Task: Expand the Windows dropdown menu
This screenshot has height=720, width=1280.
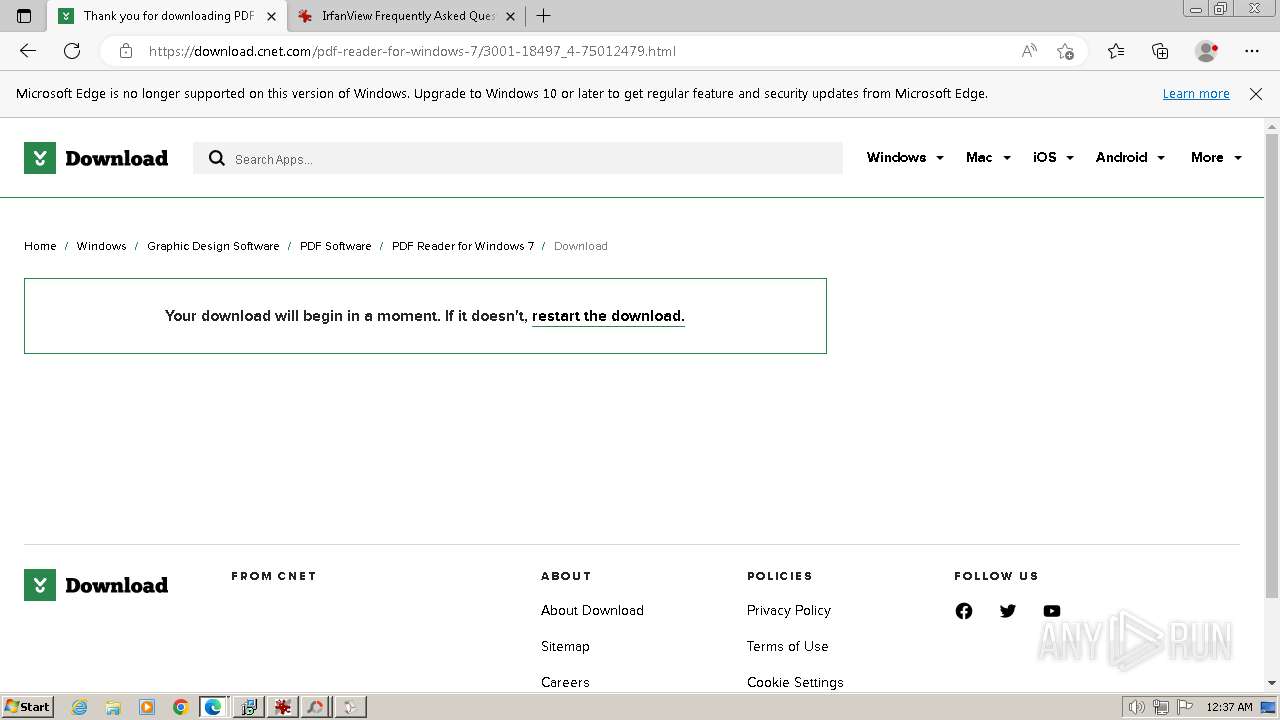Action: click(x=905, y=157)
